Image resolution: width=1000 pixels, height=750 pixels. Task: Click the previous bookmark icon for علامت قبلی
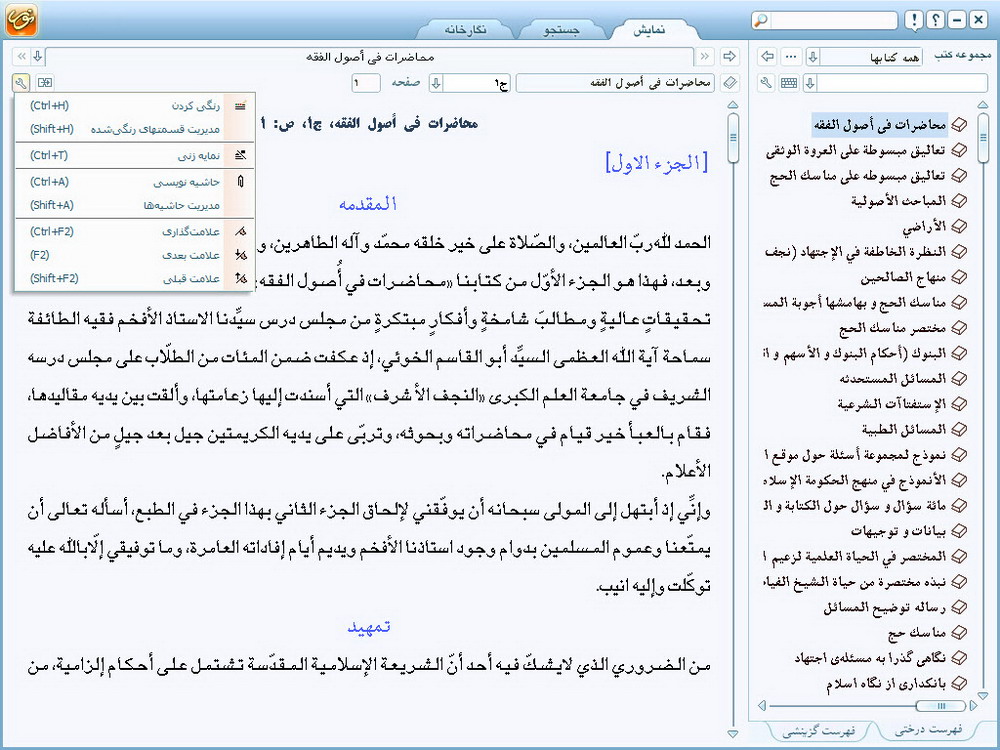click(240, 278)
